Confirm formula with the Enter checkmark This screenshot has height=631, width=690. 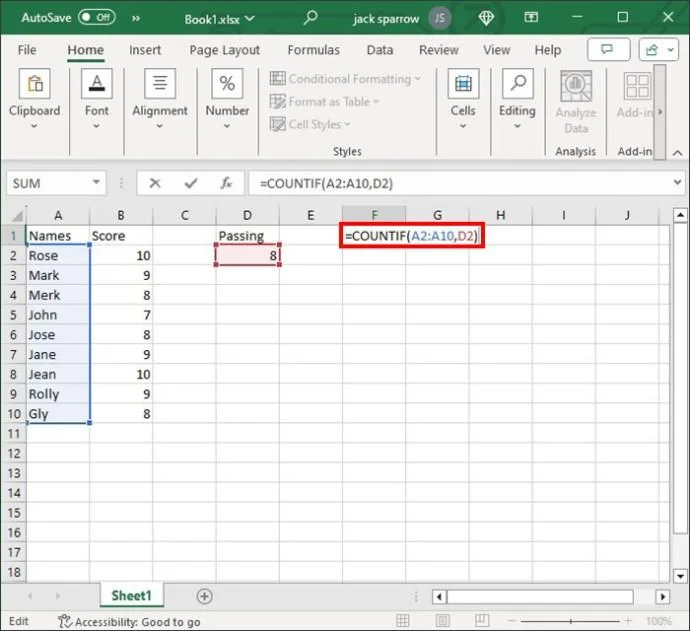[190, 183]
